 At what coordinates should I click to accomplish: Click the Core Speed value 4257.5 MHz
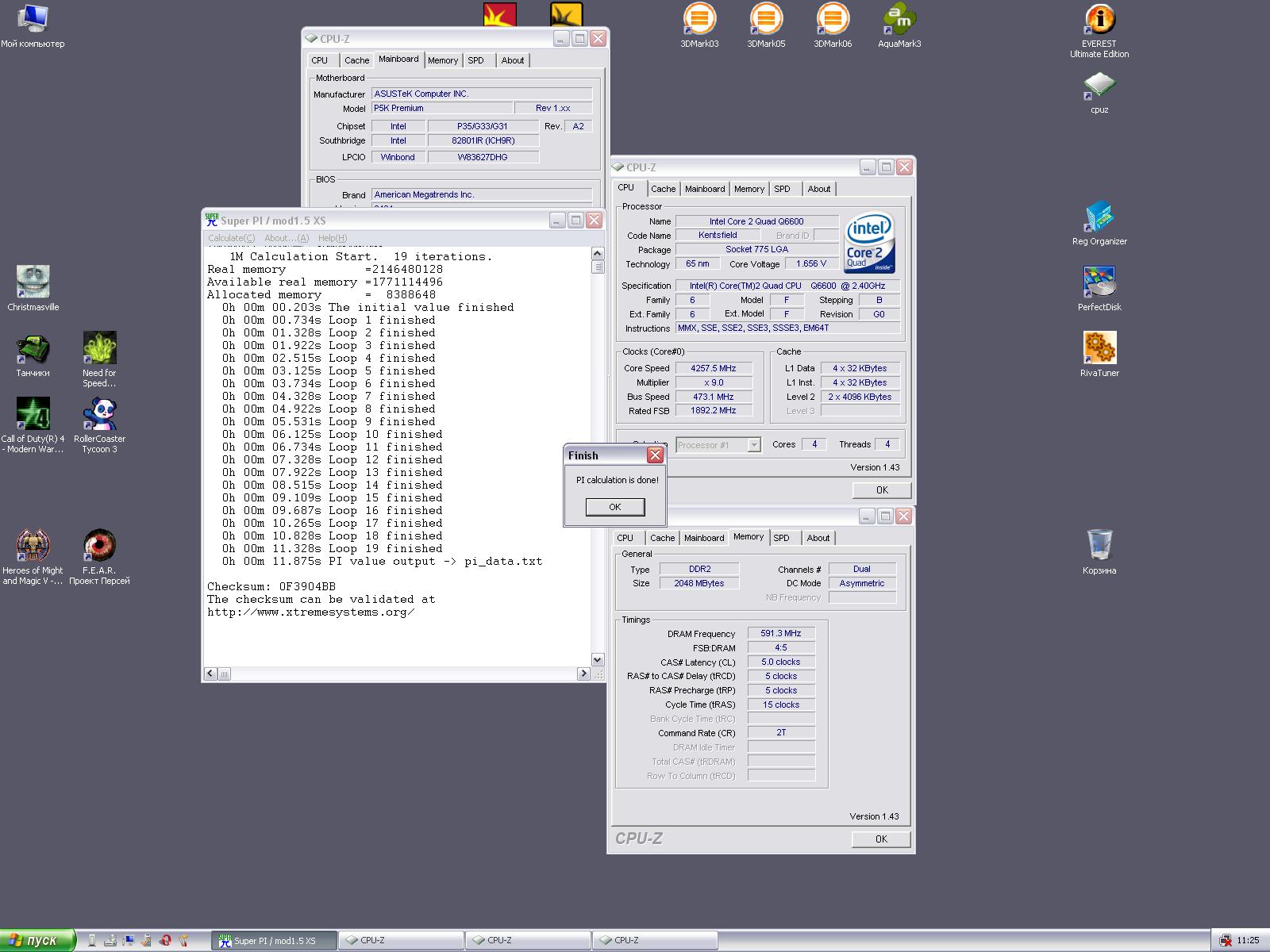click(x=714, y=368)
